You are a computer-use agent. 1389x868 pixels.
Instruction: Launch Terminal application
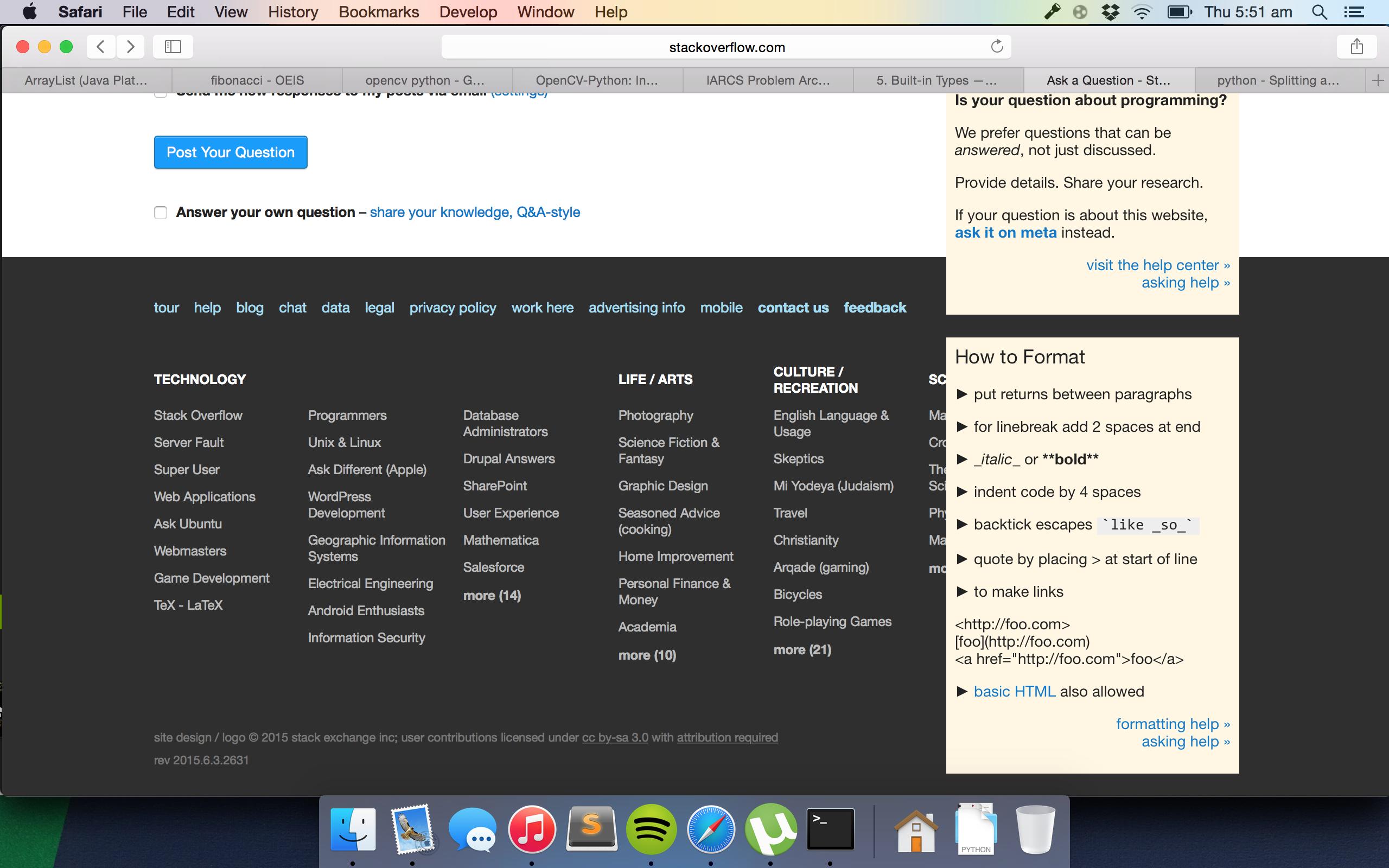click(829, 829)
